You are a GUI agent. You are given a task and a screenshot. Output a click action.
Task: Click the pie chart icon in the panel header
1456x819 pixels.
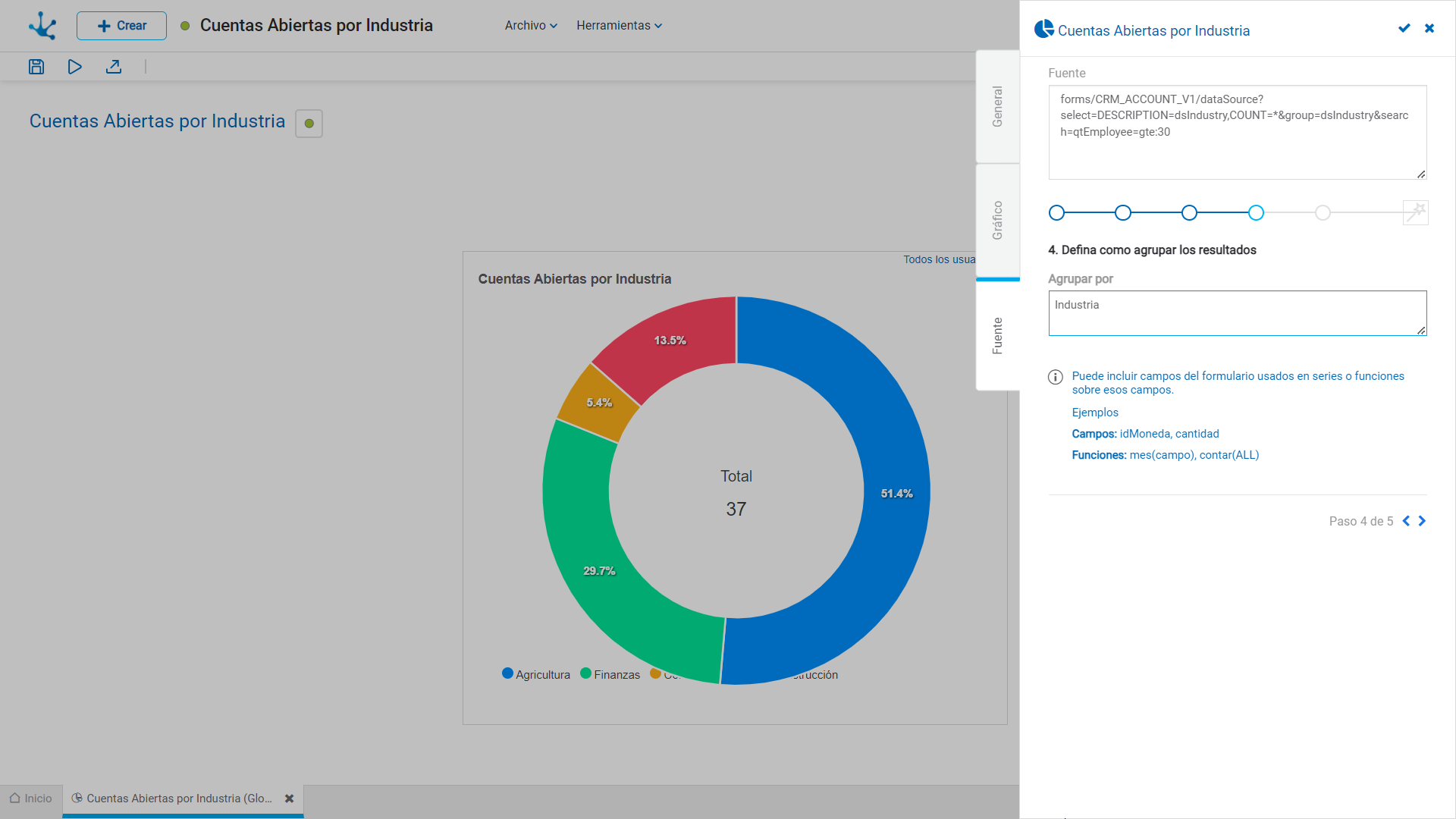(x=1044, y=29)
